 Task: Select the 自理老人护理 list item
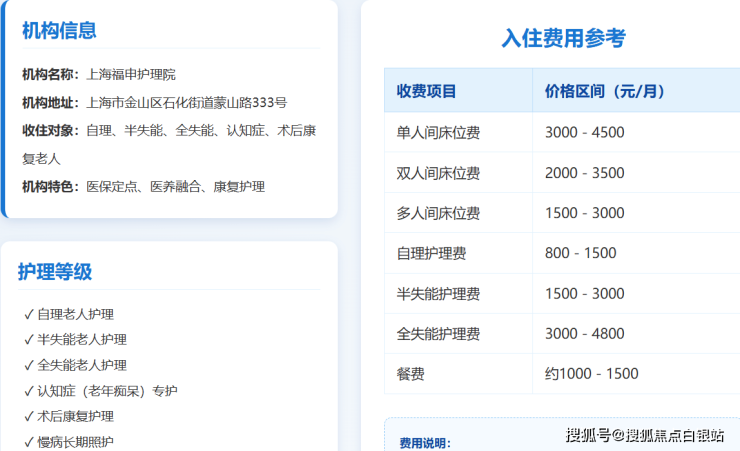pyautogui.click(x=69, y=314)
